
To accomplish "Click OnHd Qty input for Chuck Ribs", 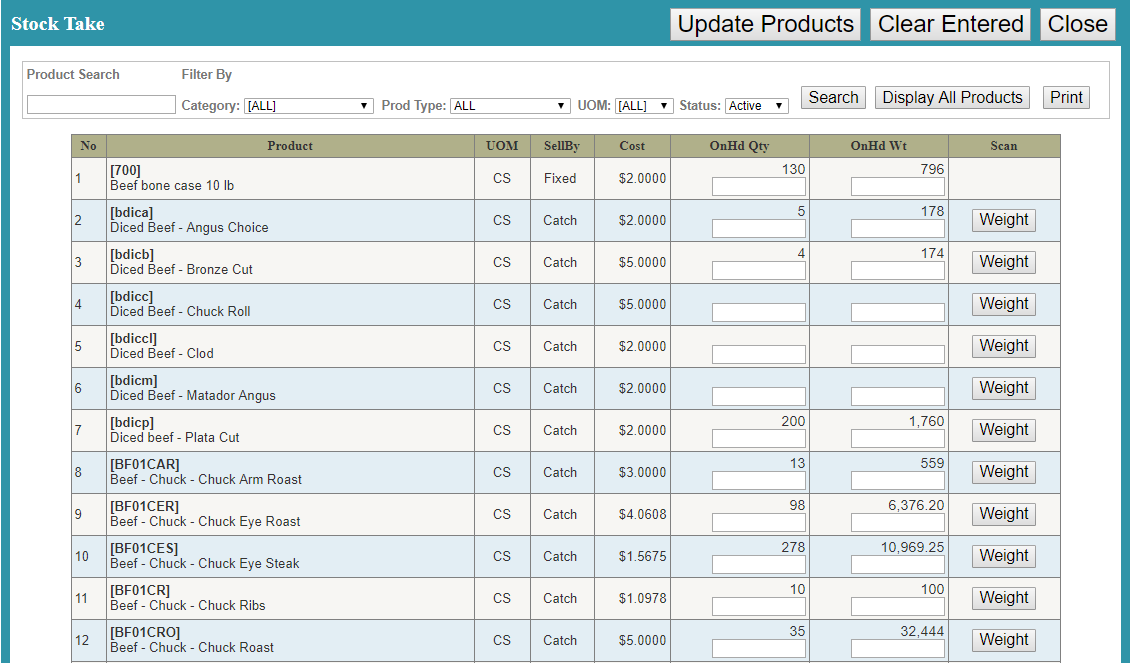I will [758, 607].
